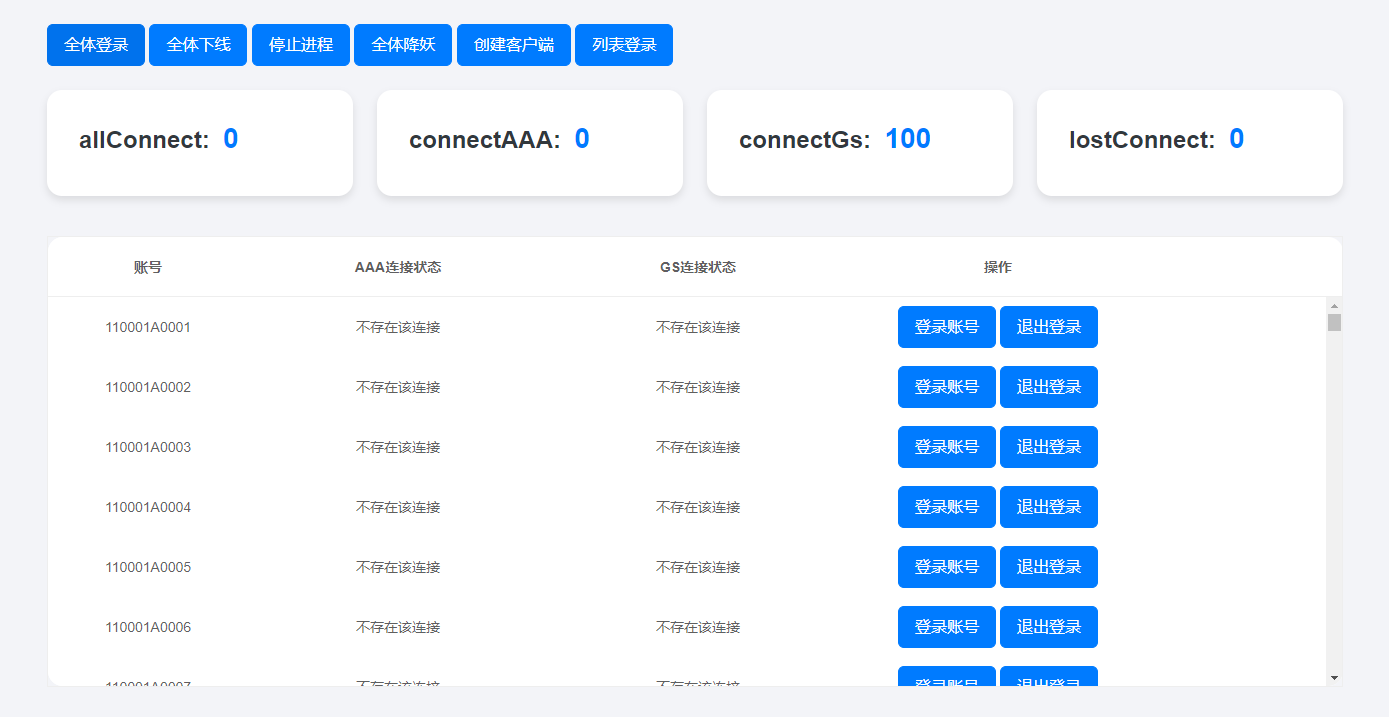This screenshot has width=1389, height=717.
Task: Click 退出登录 for account 110001A0003
Action: [1048, 447]
